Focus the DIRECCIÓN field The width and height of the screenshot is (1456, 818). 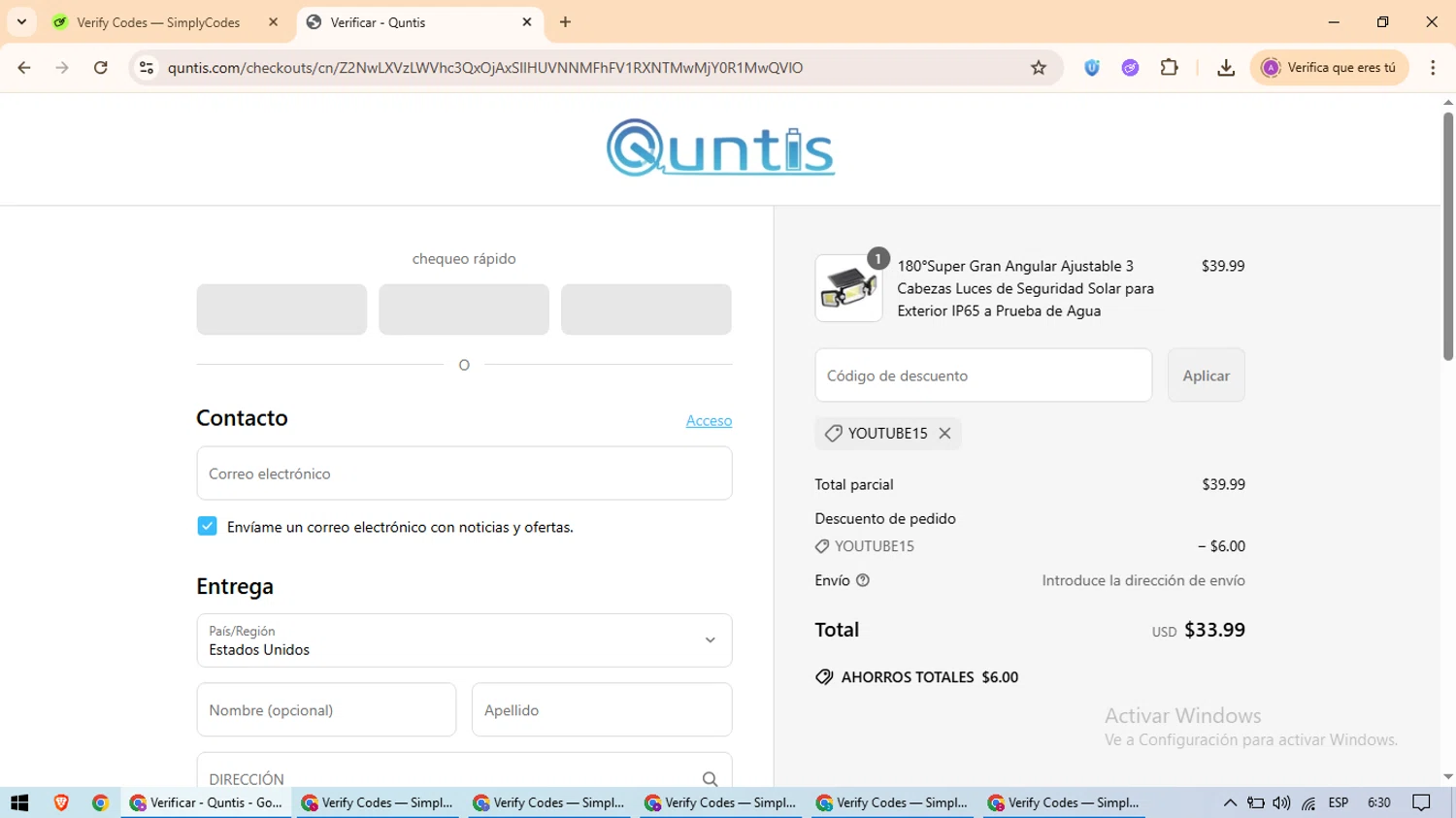click(x=464, y=770)
